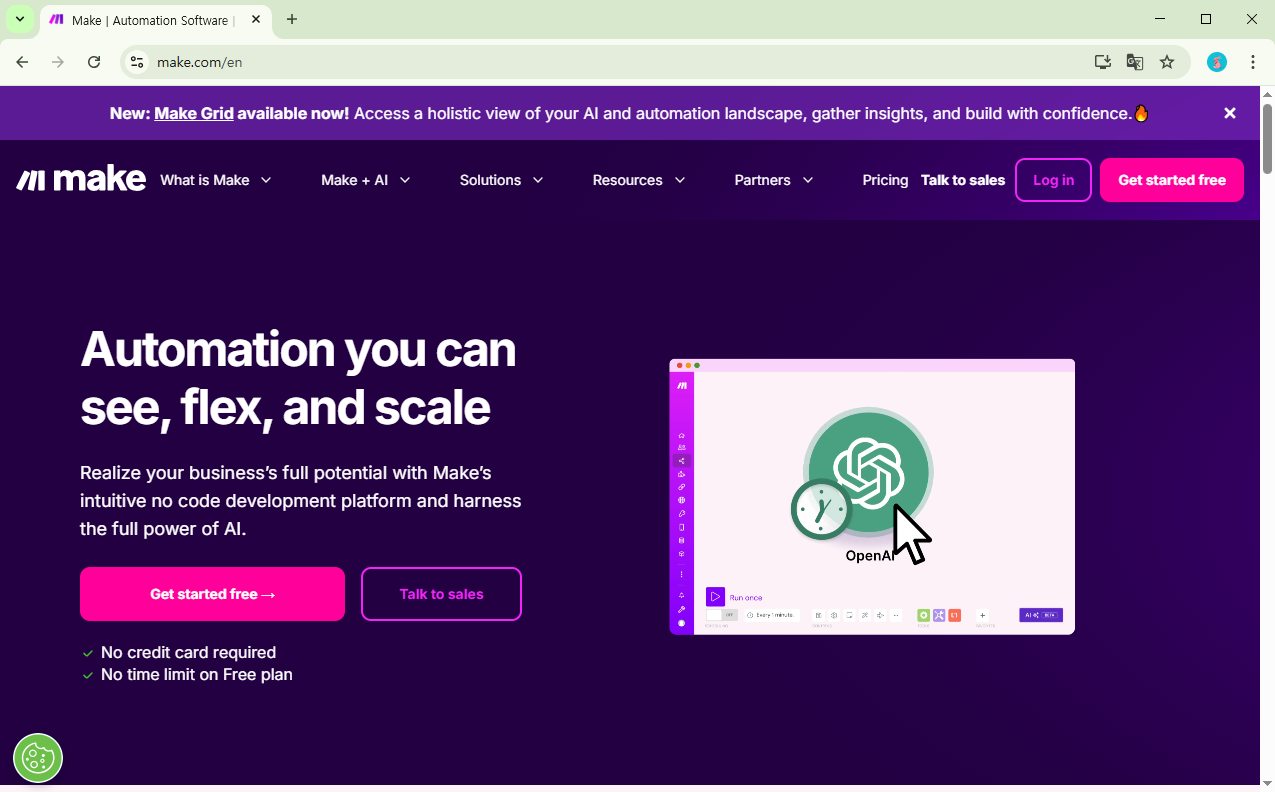The width and height of the screenshot is (1275, 792).
Task: Open the tab search dropdown
Action: coord(19,19)
